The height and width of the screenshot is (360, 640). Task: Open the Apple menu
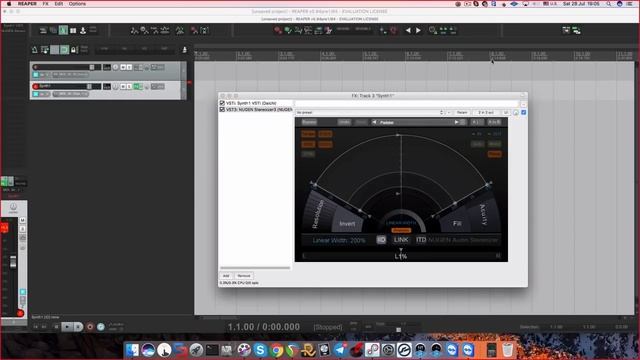pos(9,4)
